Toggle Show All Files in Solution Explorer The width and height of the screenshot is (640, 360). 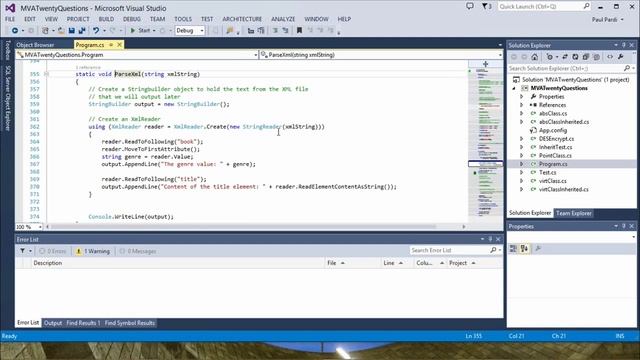[x=596, y=57]
